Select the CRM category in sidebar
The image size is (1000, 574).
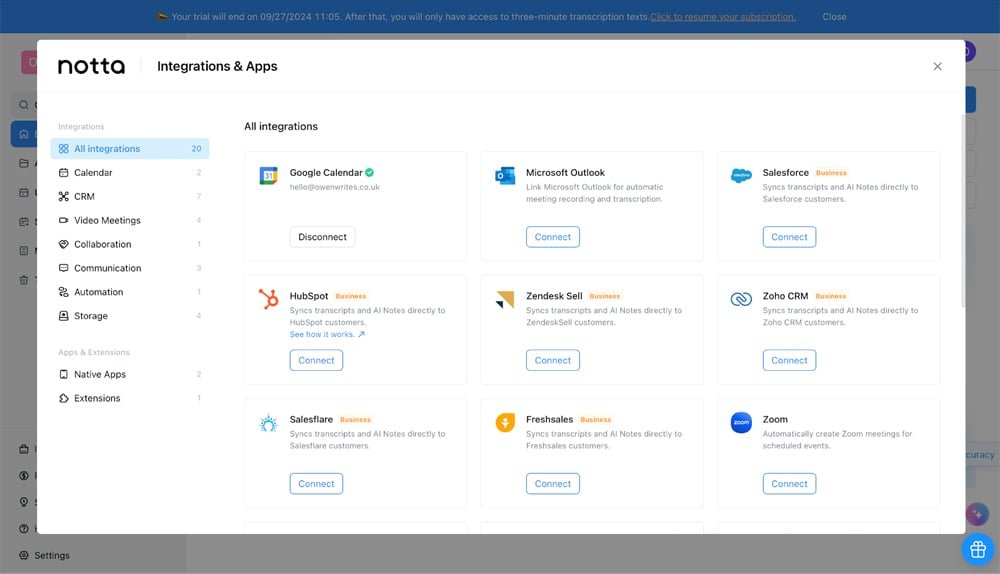[x=84, y=197]
